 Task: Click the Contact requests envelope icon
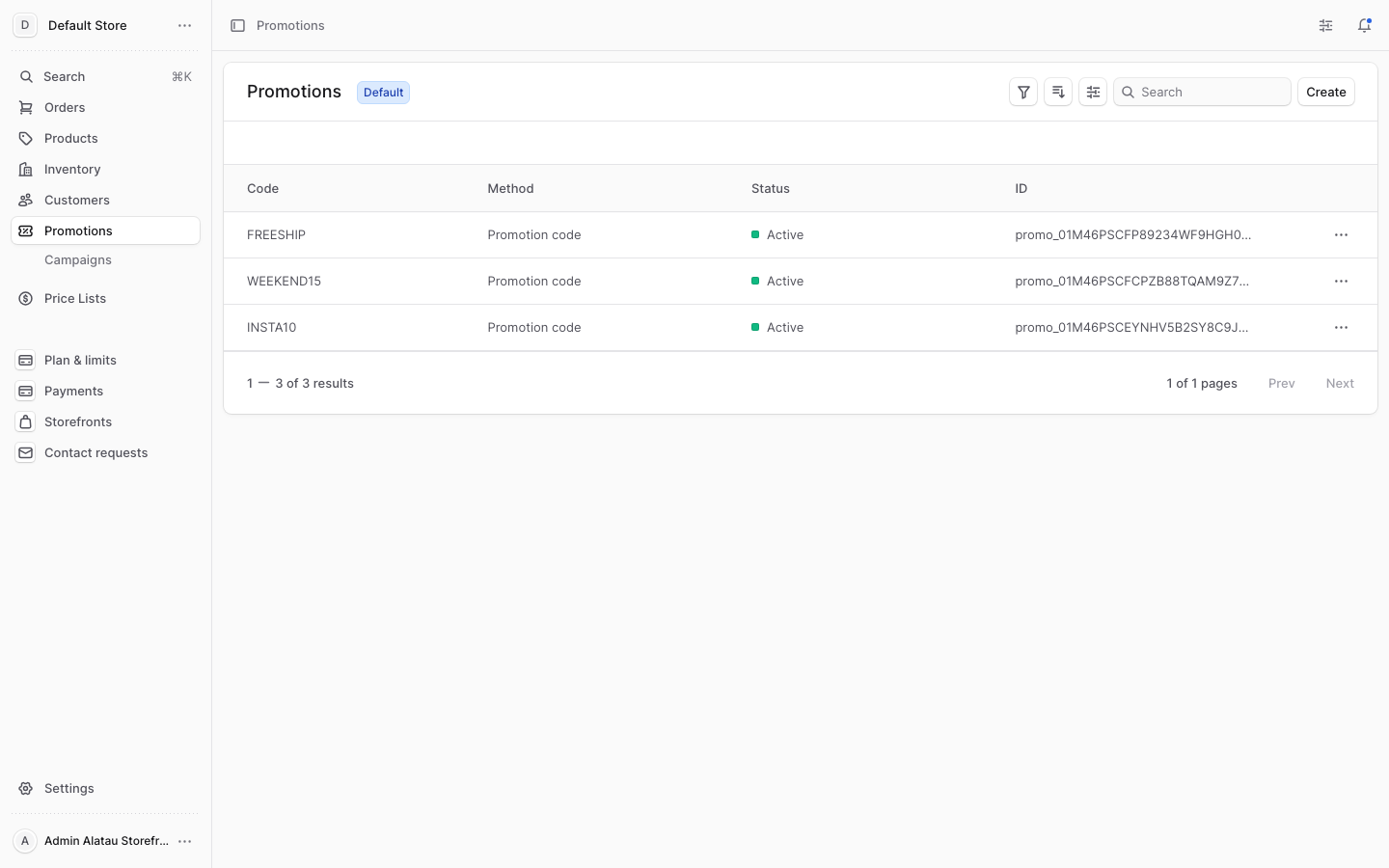coord(26,453)
